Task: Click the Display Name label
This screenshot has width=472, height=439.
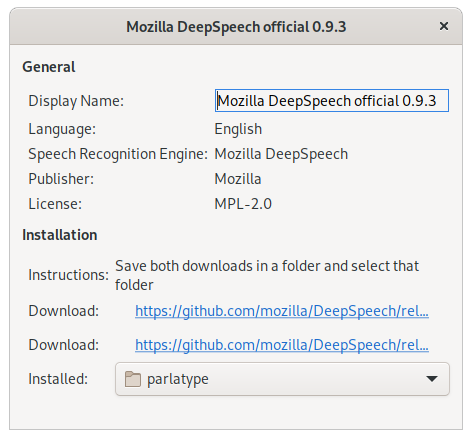Action: [x=76, y=101]
